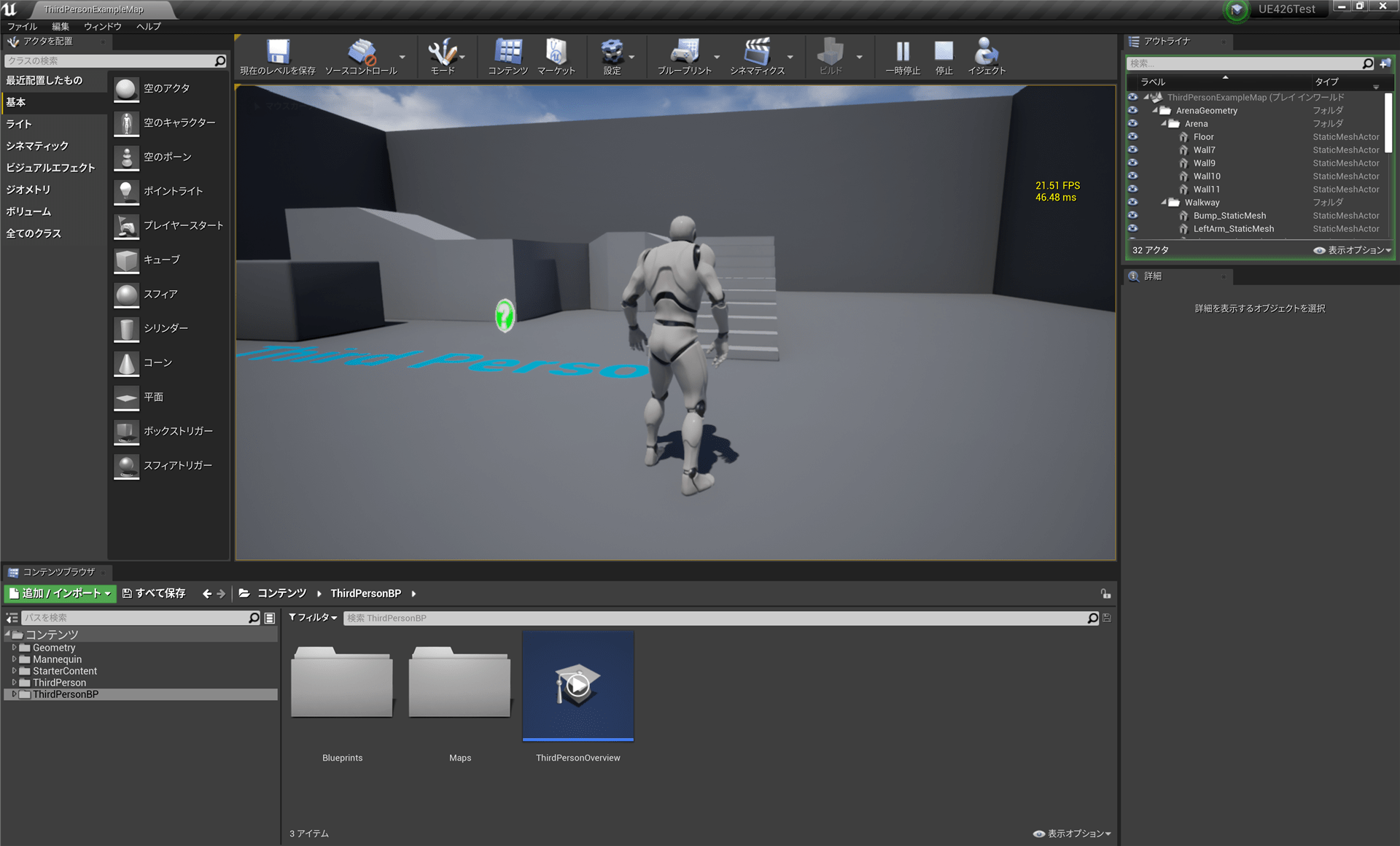This screenshot has width=1400, height=846.
Task: Select the Empty Actor (空のアクタ) icon
Action: [126, 89]
